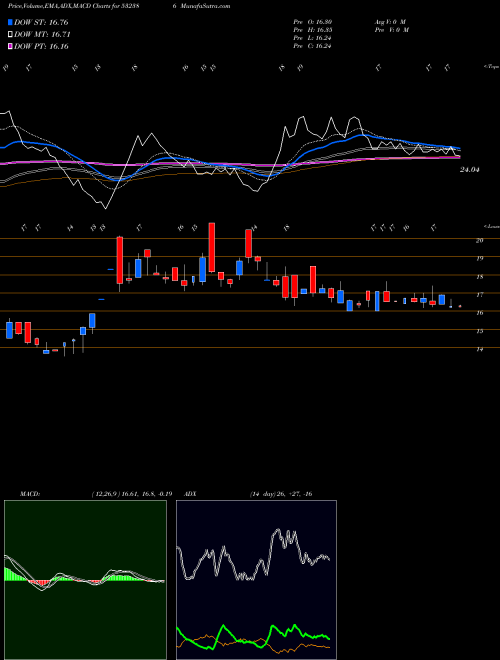The width and height of the screenshot is (500, 660).
Task: Click the price axis label 20
Action: point(479,240)
